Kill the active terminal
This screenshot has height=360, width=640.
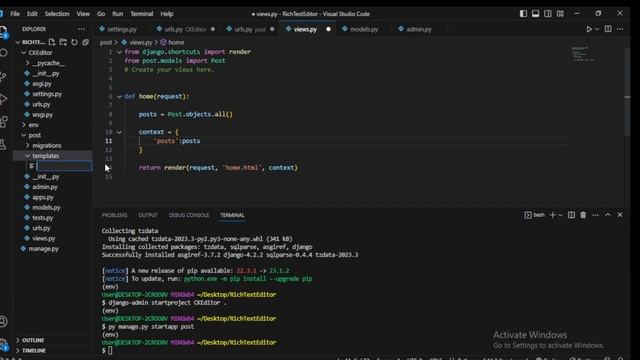583,215
